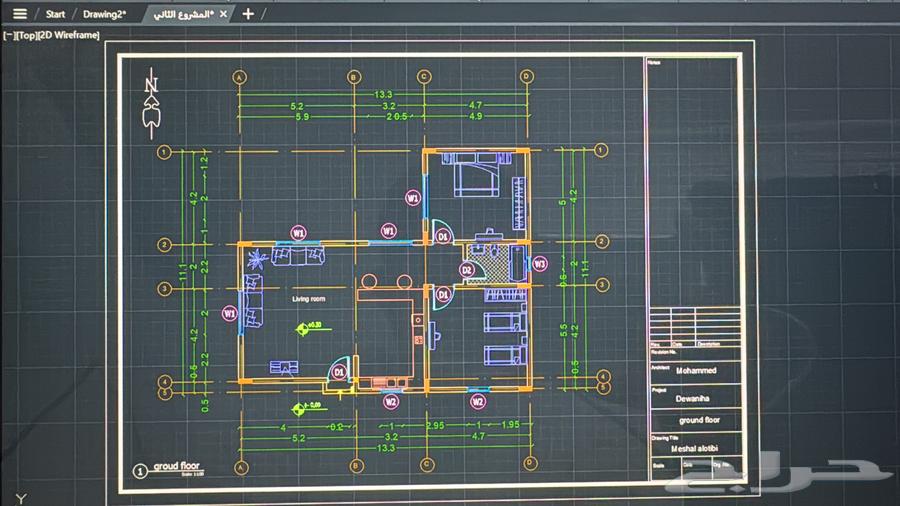Create a new drawing with plus button
Screen dimensions: 900x506
248,14
